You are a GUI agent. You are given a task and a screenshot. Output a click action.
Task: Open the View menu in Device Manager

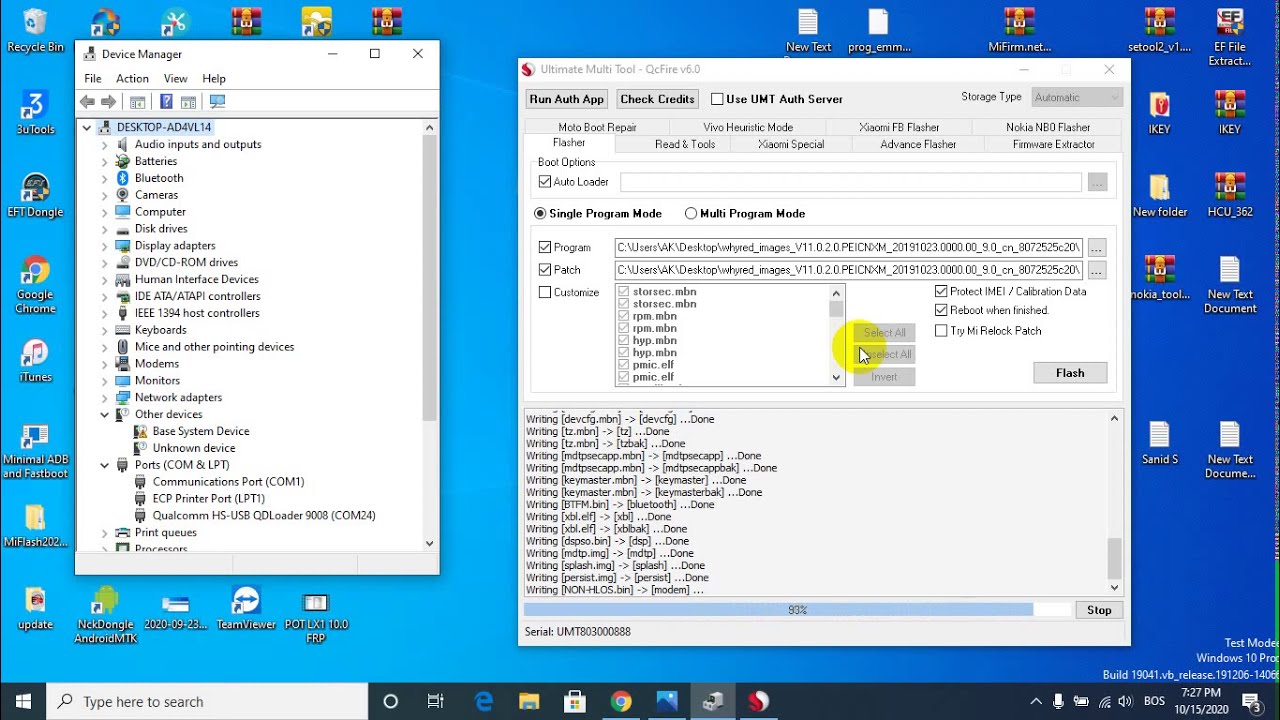(175, 78)
